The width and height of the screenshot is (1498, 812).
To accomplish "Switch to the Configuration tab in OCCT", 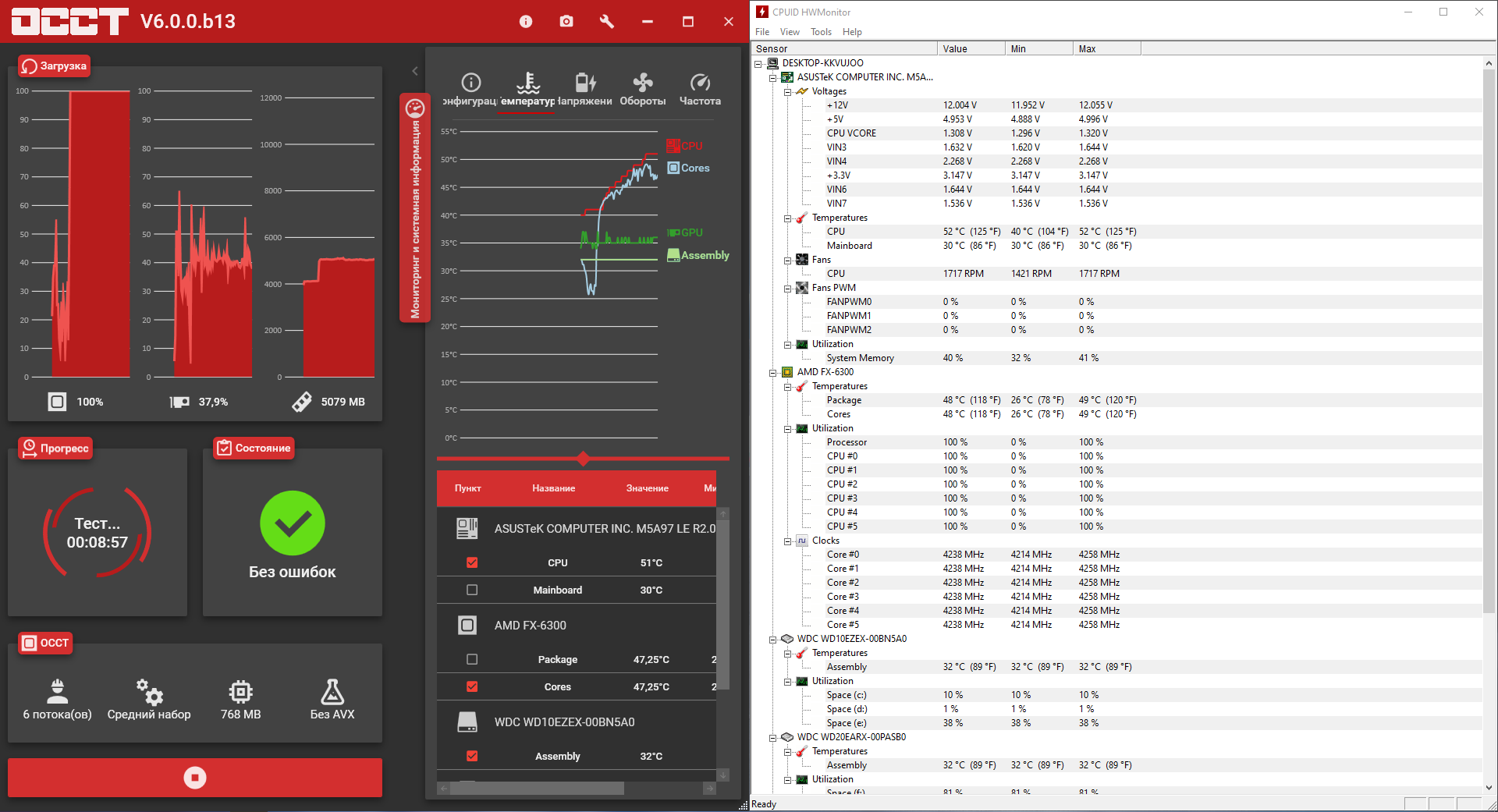I will click(x=470, y=90).
